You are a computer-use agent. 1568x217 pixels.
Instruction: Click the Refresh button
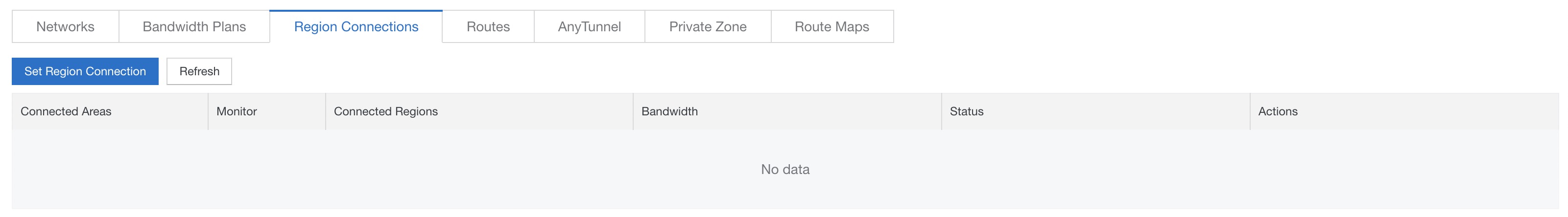[199, 71]
